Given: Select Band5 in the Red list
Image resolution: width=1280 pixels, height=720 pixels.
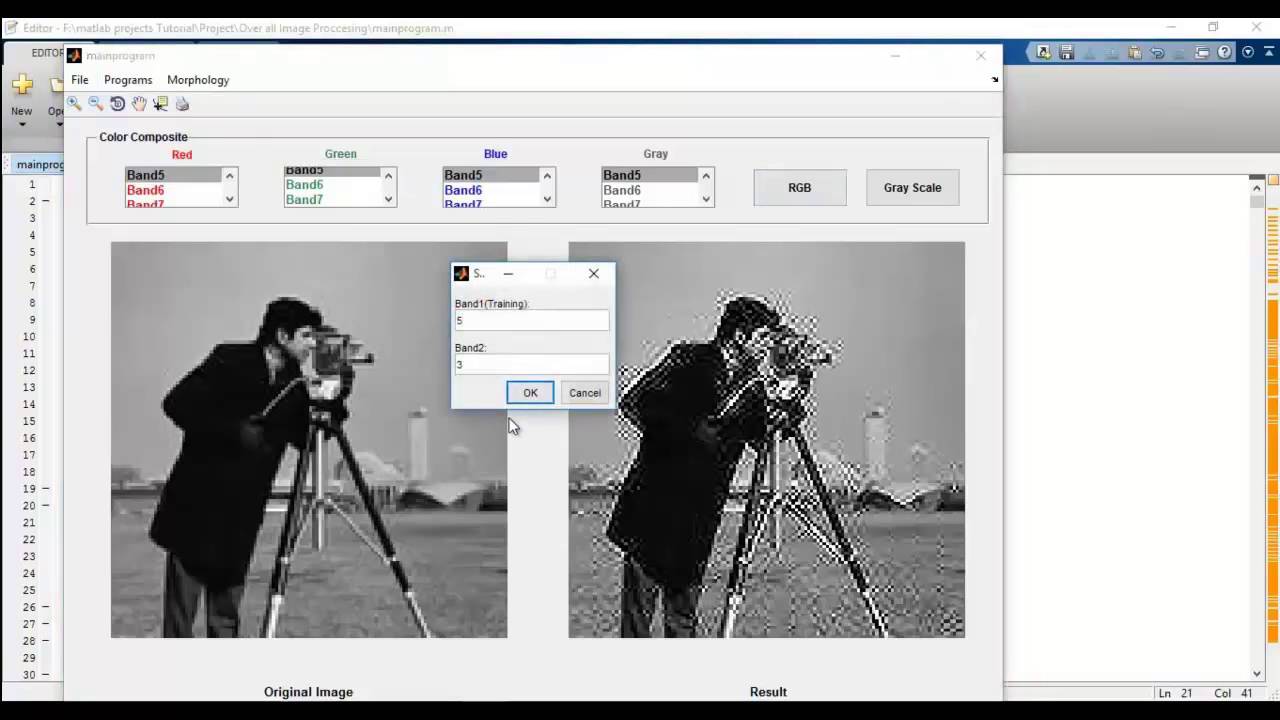Looking at the screenshot, I should tap(173, 175).
